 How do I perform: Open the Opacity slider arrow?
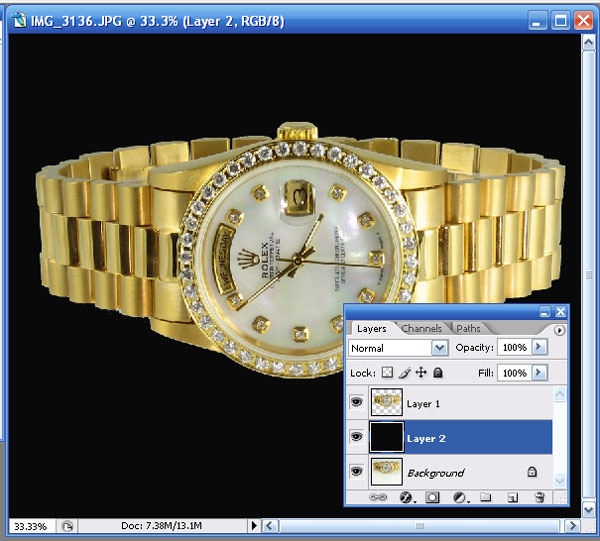click(x=539, y=347)
